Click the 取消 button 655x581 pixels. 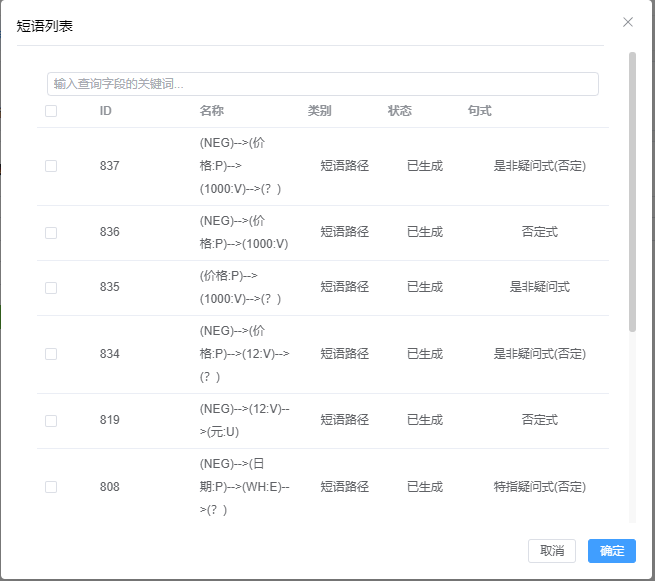click(551, 551)
